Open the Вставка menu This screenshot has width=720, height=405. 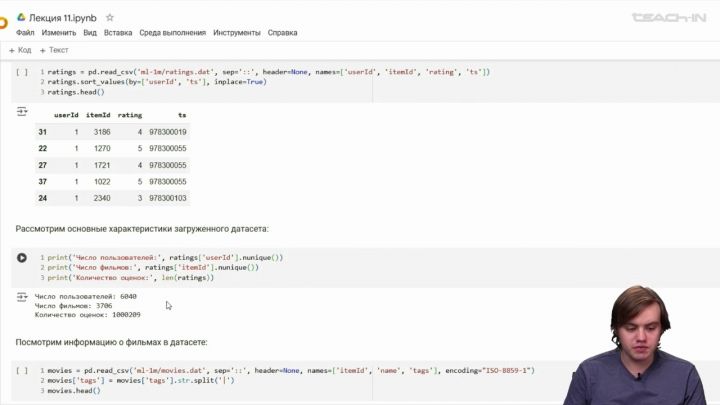coord(118,32)
